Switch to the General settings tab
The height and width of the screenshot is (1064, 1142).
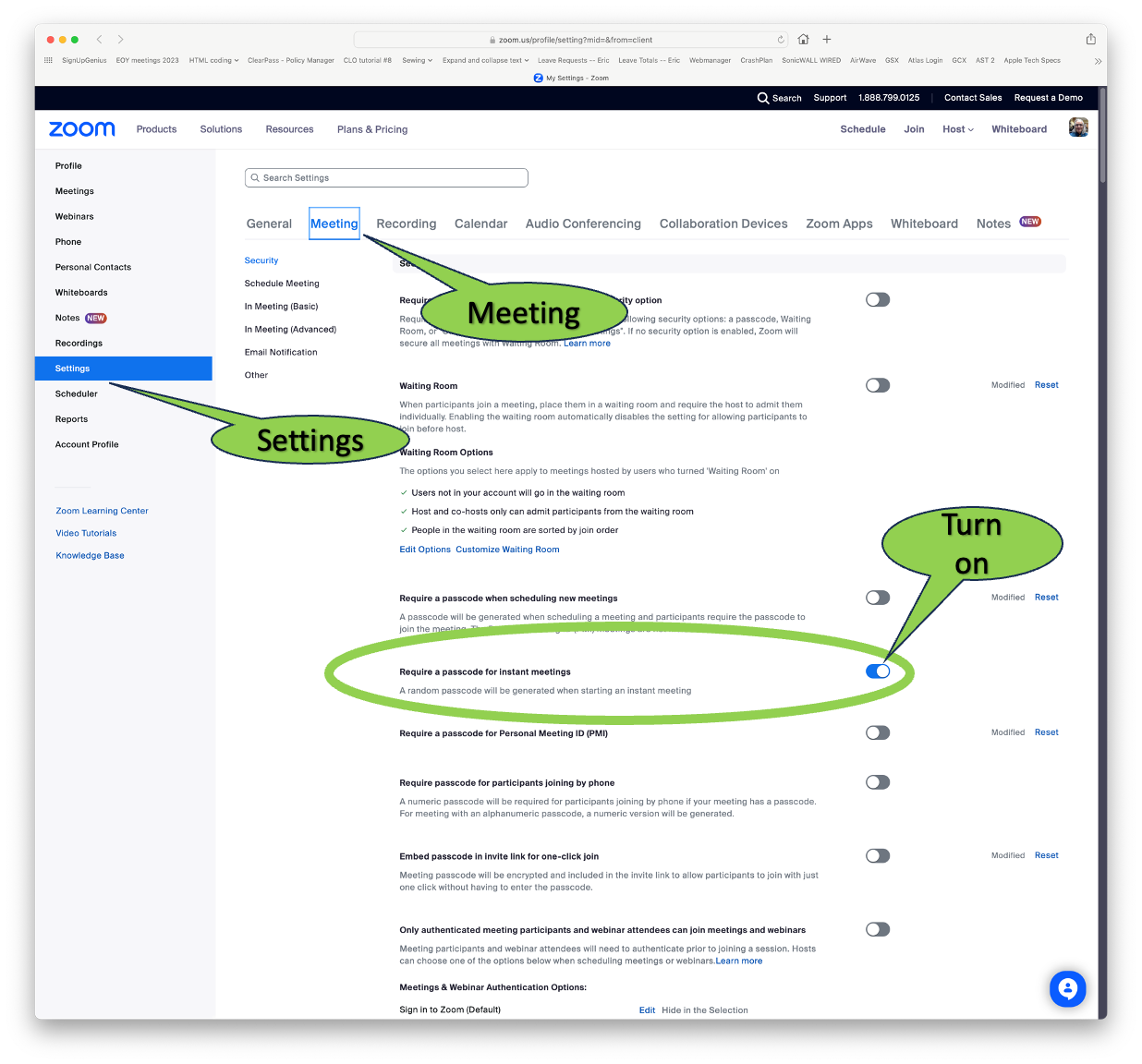click(269, 224)
